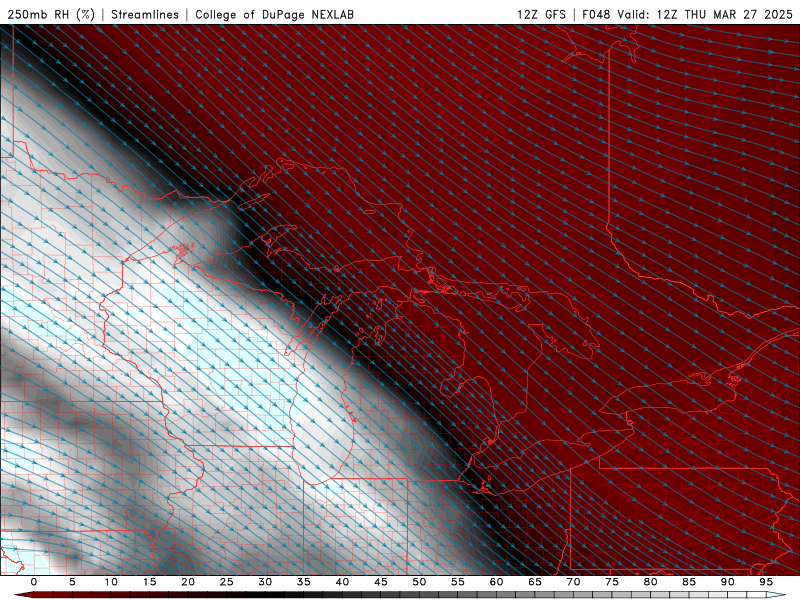The image size is (800, 600).
Task: Click the "55" legend tick label
Action: click(458, 582)
